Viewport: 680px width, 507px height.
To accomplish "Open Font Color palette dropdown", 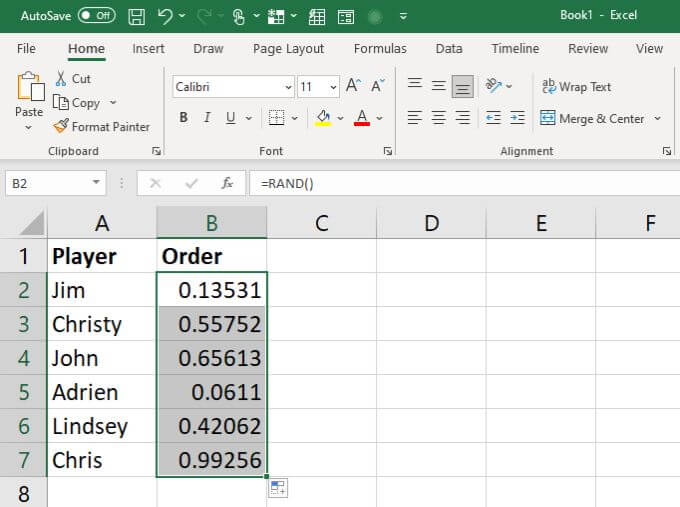I will [x=380, y=118].
